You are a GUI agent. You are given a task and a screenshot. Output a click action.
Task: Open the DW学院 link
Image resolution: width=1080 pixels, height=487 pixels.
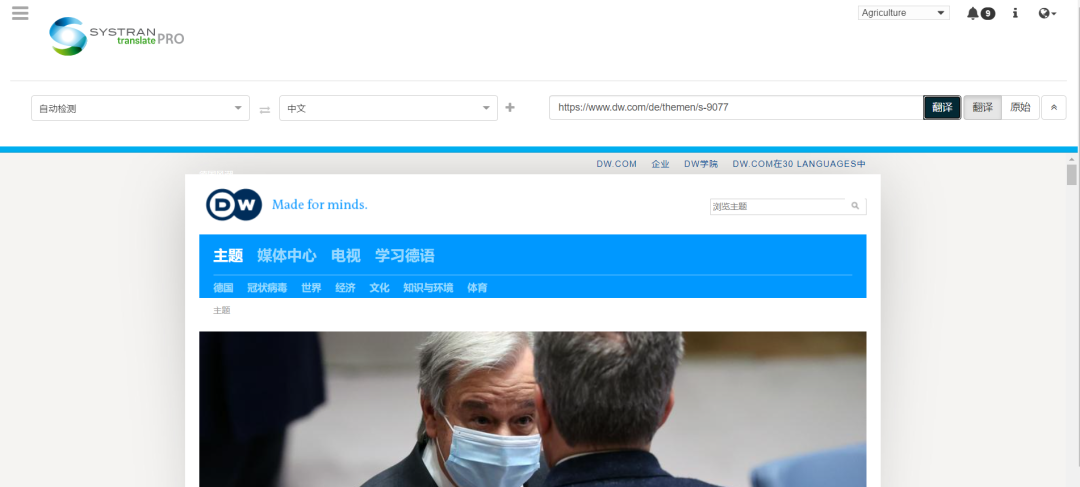[701, 164]
